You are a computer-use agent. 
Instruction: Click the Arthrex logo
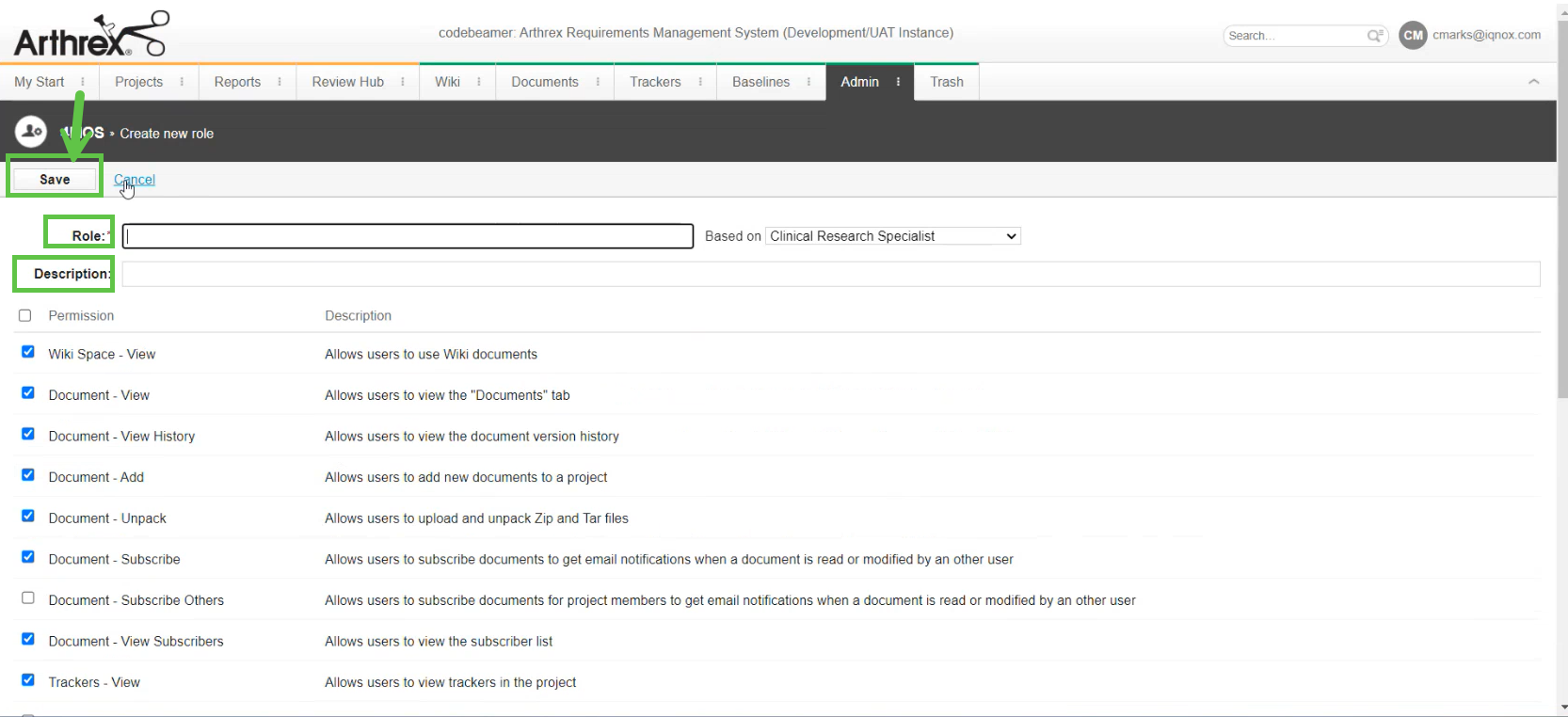(90, 36)
